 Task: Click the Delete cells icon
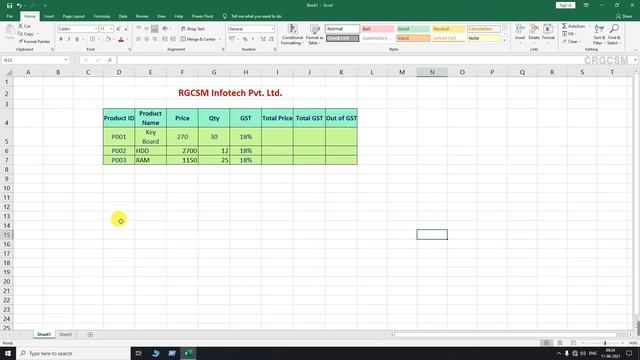(x=534, y=29)
